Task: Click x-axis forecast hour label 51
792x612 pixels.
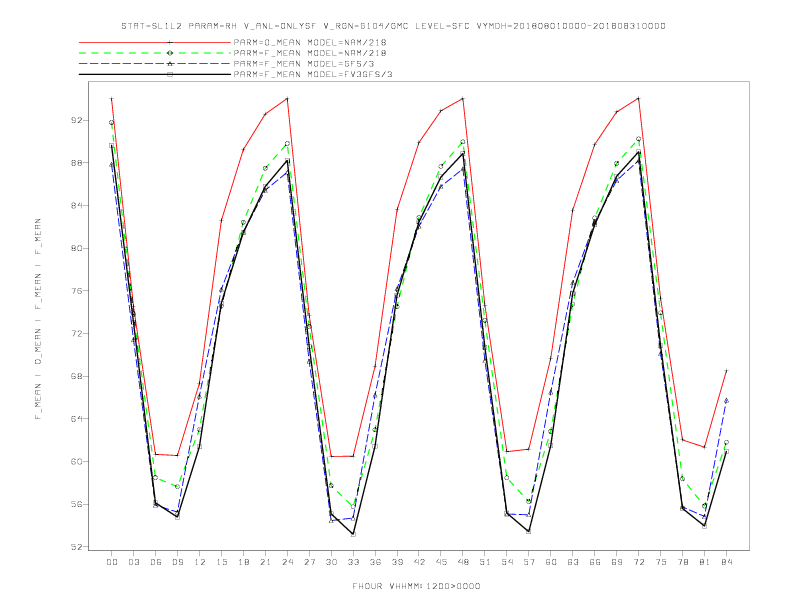Action: tap(485, 562)
